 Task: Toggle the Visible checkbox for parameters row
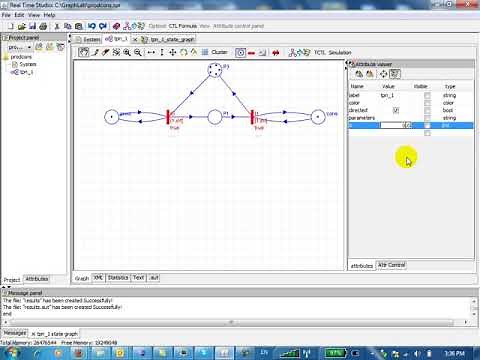pyautogui.click(x=427, y=118)
